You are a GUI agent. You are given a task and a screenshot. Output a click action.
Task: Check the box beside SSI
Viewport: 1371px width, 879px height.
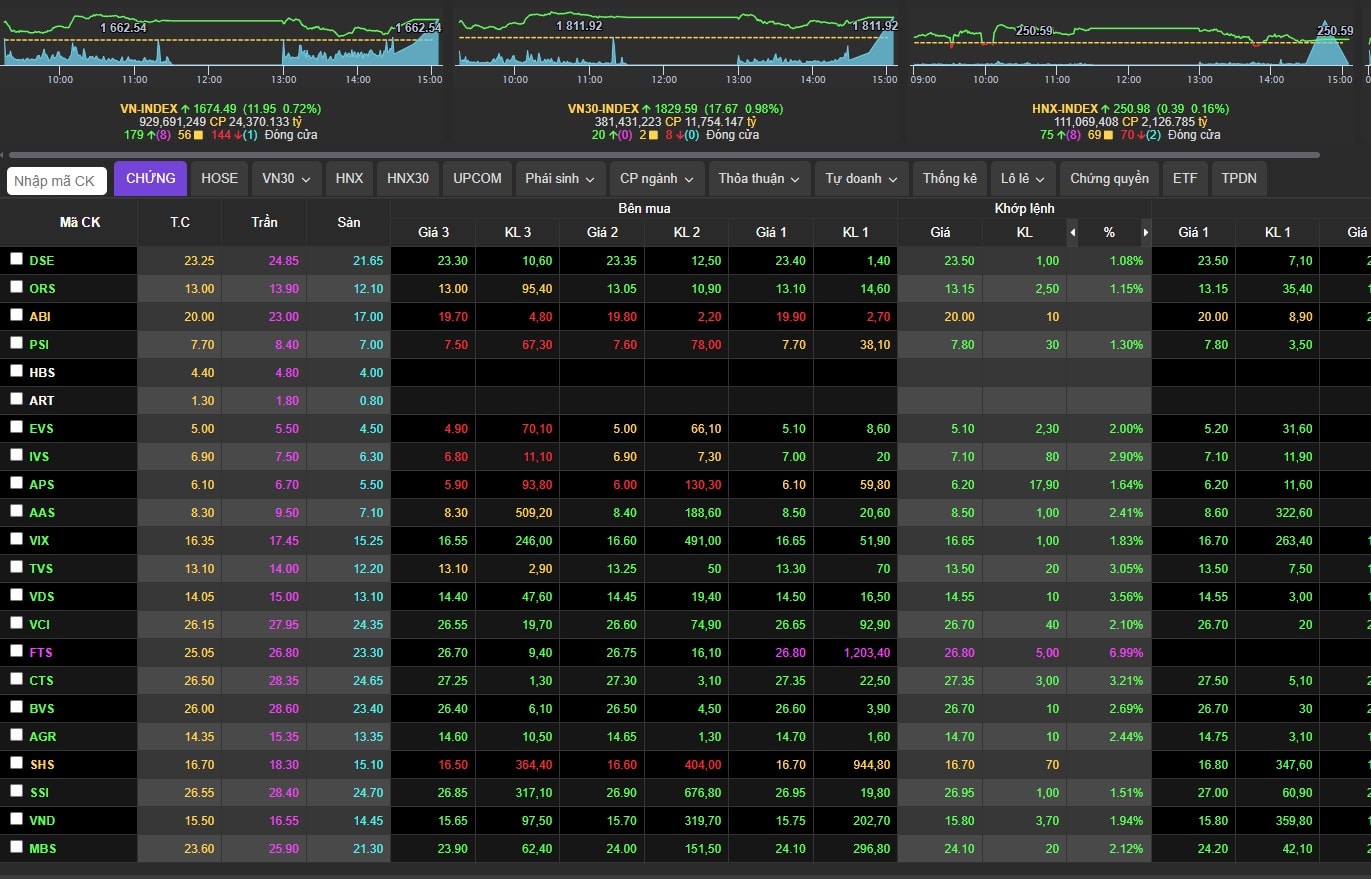pyautogui.click(x=16, y=791)
